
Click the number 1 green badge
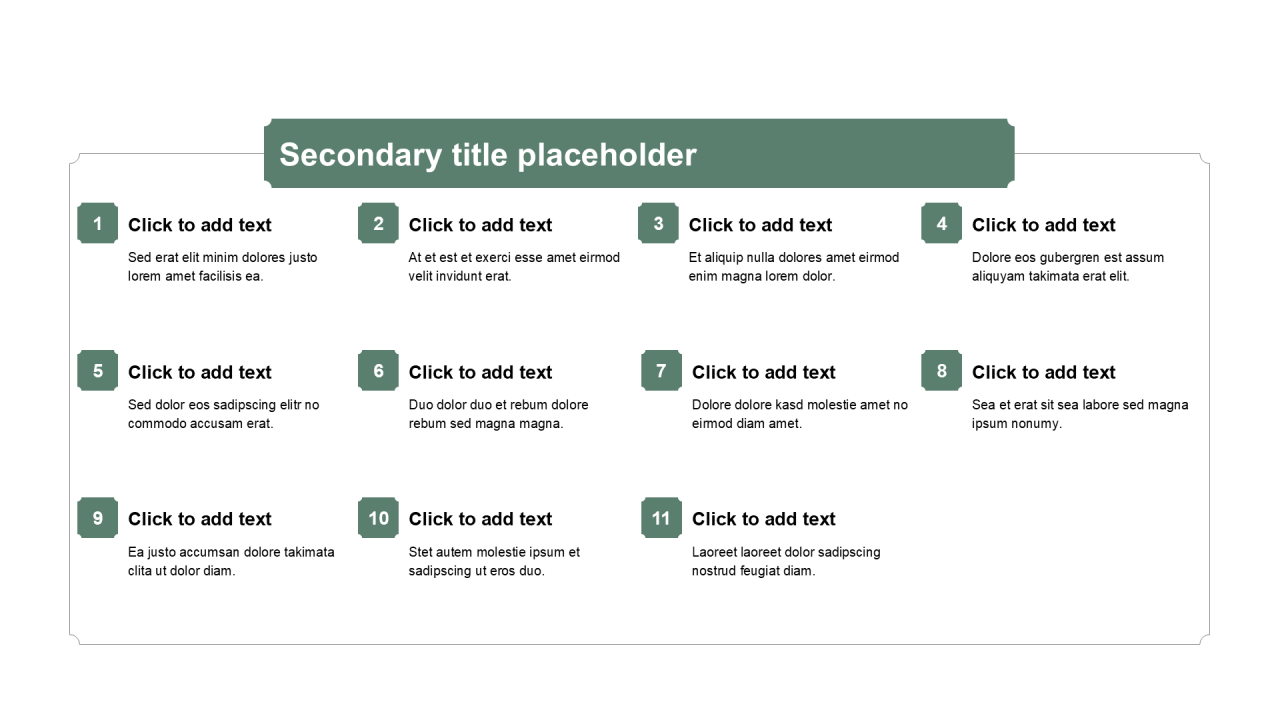[x=97, y=224]
